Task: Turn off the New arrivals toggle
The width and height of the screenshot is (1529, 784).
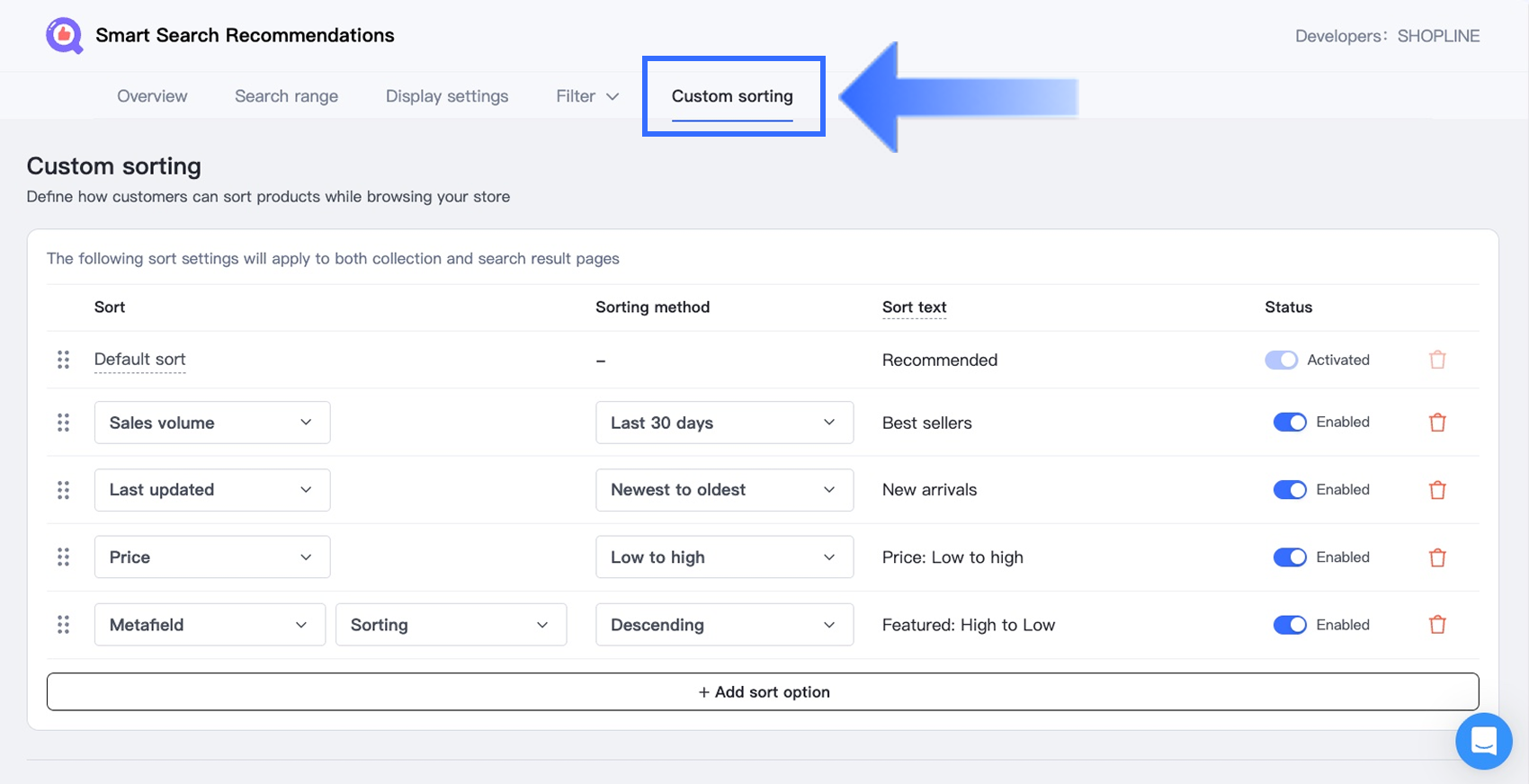Action: pos(1289,490)
